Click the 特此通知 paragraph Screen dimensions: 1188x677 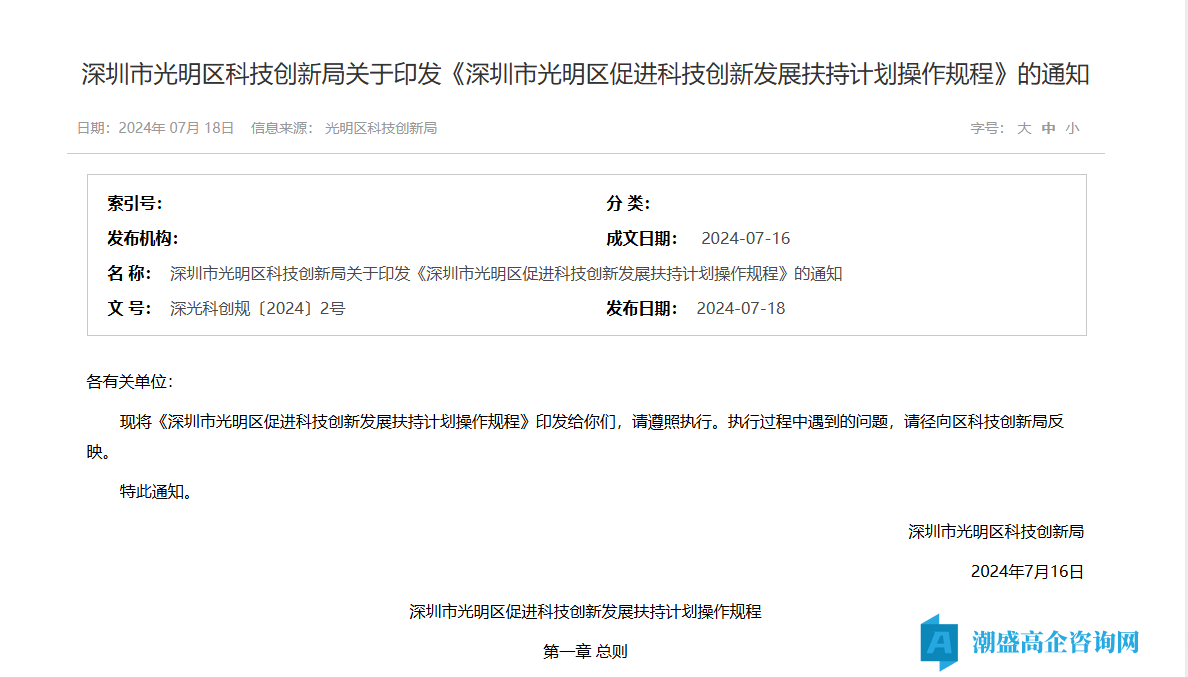155,491
